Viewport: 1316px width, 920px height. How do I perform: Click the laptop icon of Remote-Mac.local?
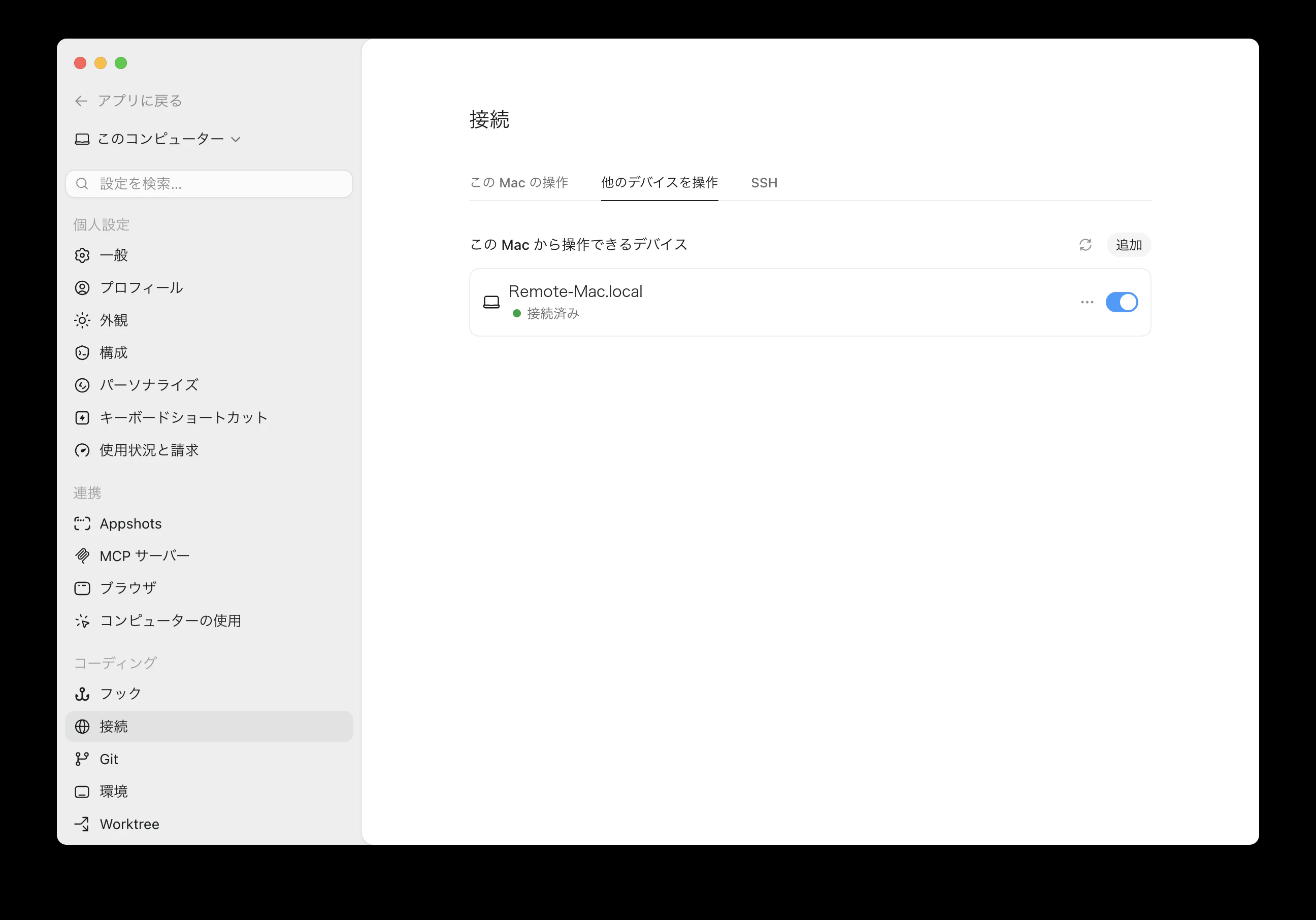pyautogui.click(x=491, y=302)
